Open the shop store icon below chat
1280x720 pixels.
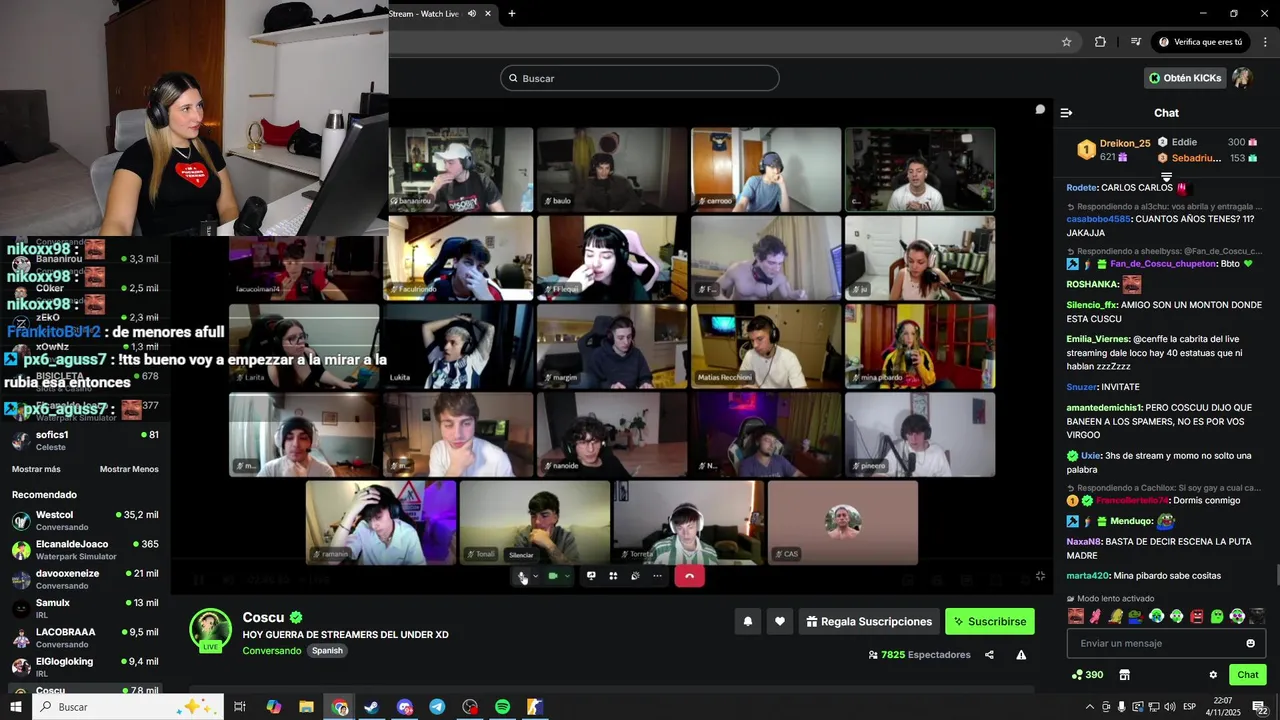tap(1124, 675)
